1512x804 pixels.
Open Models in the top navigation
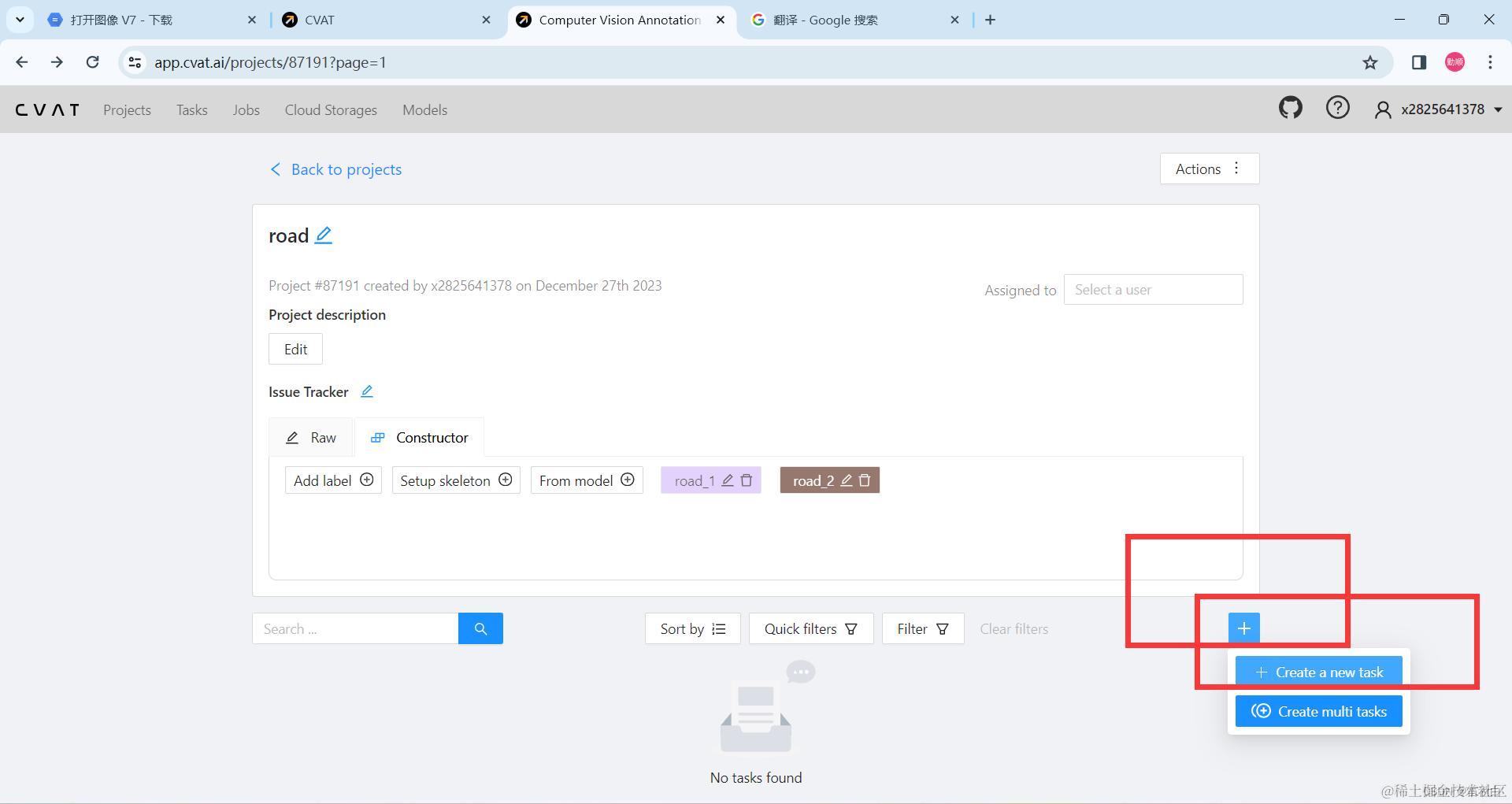pos(424,109)
